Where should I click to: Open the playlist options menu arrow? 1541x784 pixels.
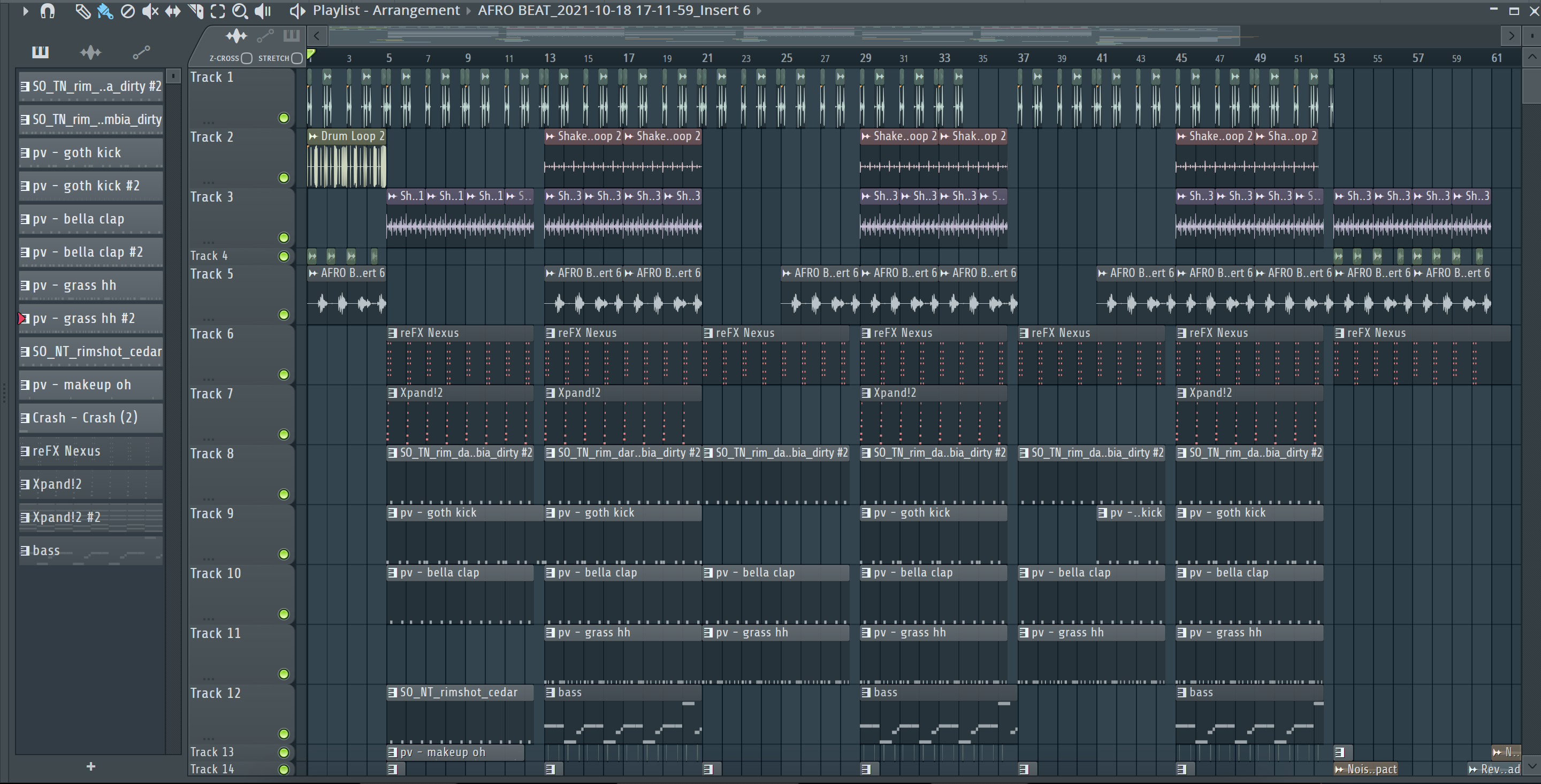[x=25, y=10]
